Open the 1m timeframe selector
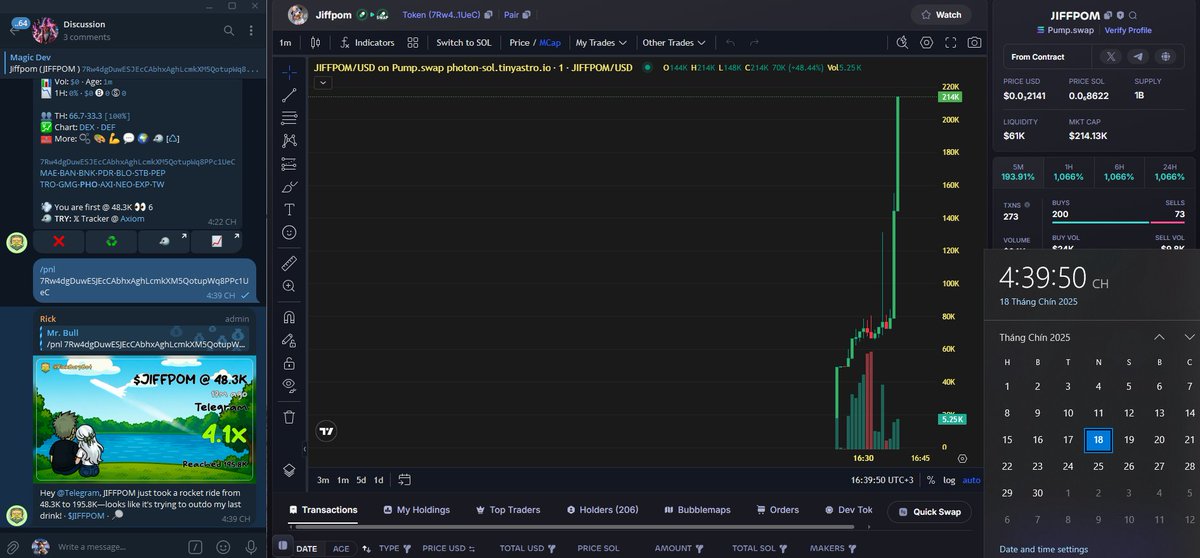This screenshot has width=1200, height=558. 285,43
